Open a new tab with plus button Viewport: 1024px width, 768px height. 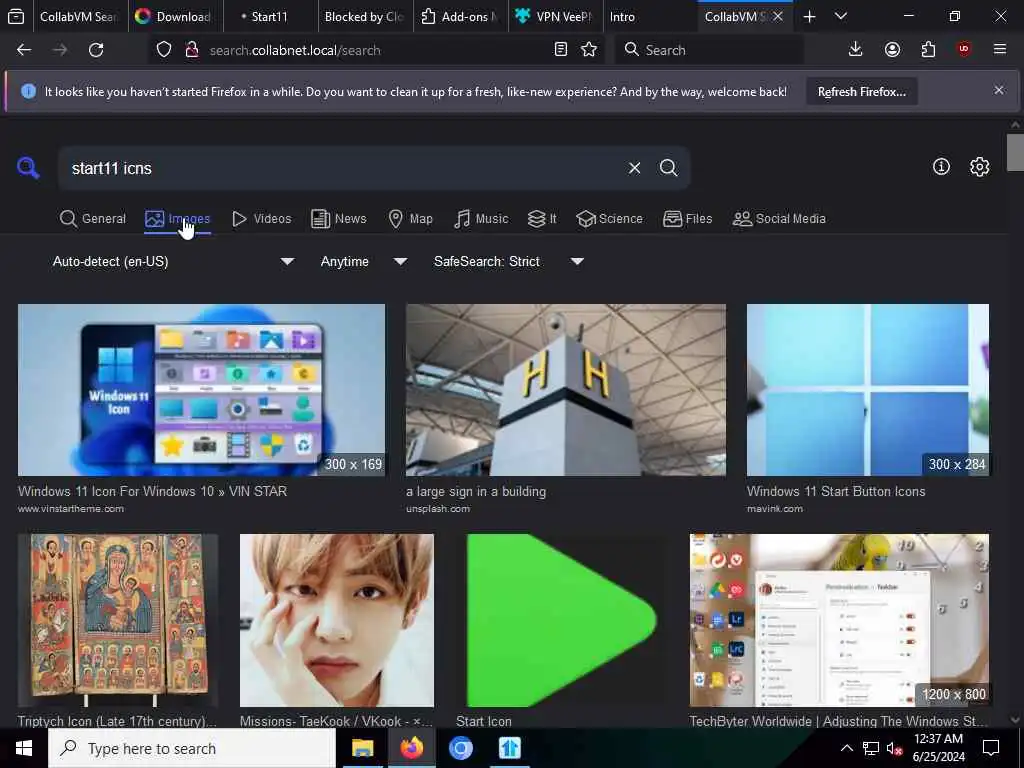click(x=809, y=16)
